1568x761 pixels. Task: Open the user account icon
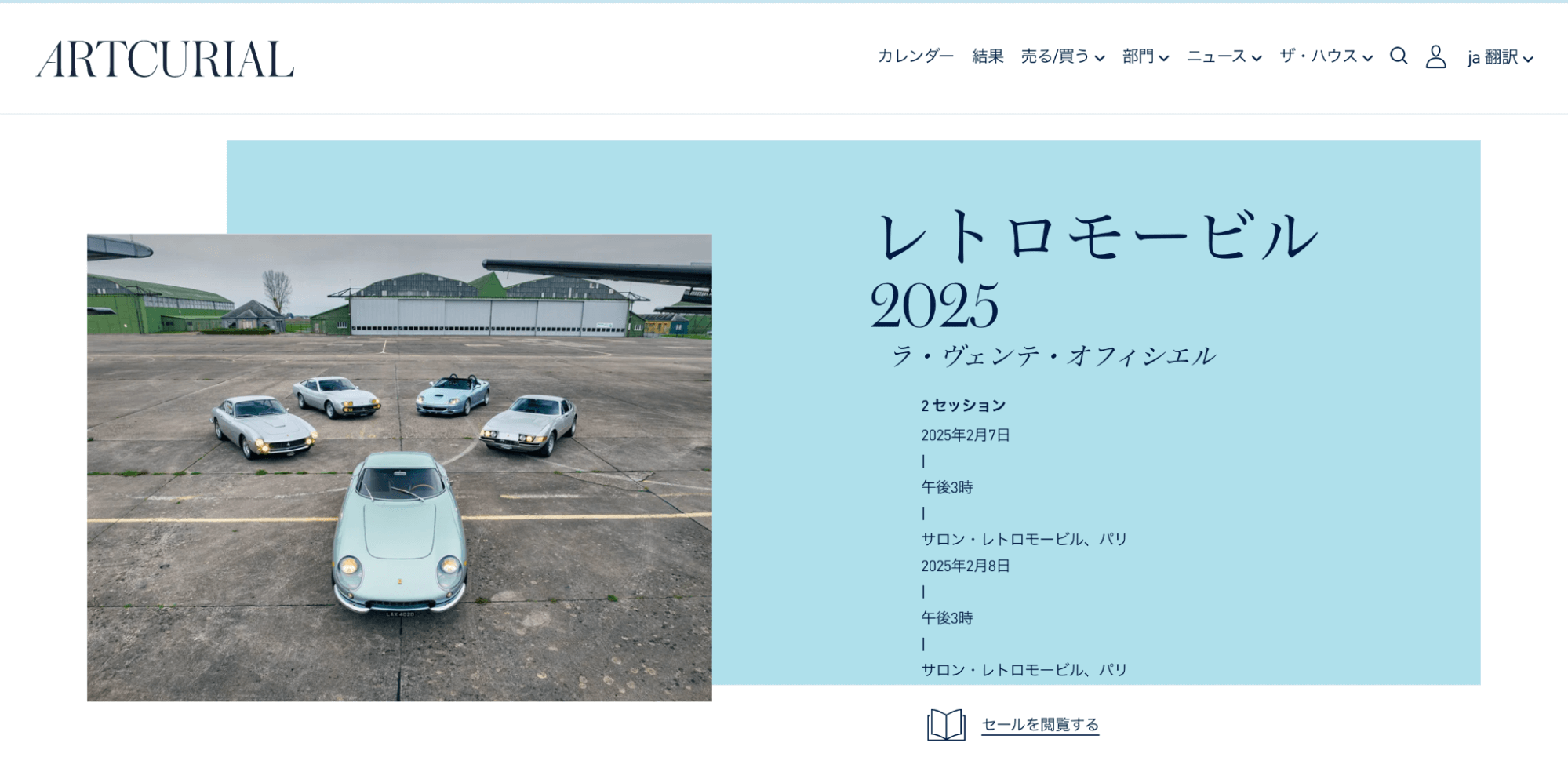(x=1435, y=56)
